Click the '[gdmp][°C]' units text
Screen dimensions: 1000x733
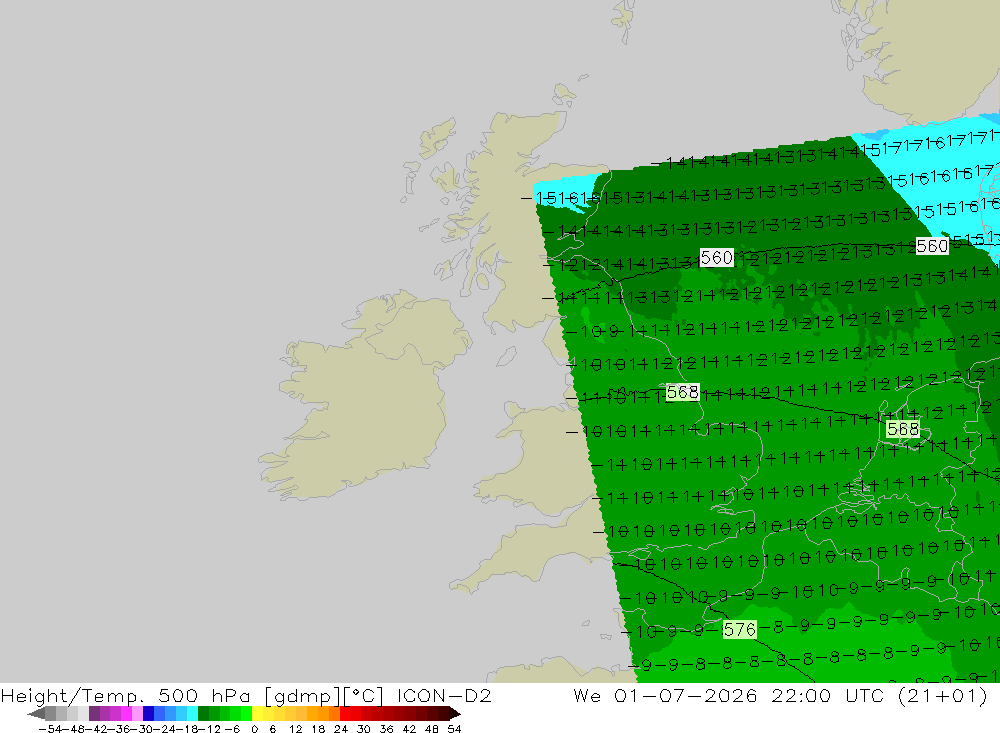(x=324, y=696)
